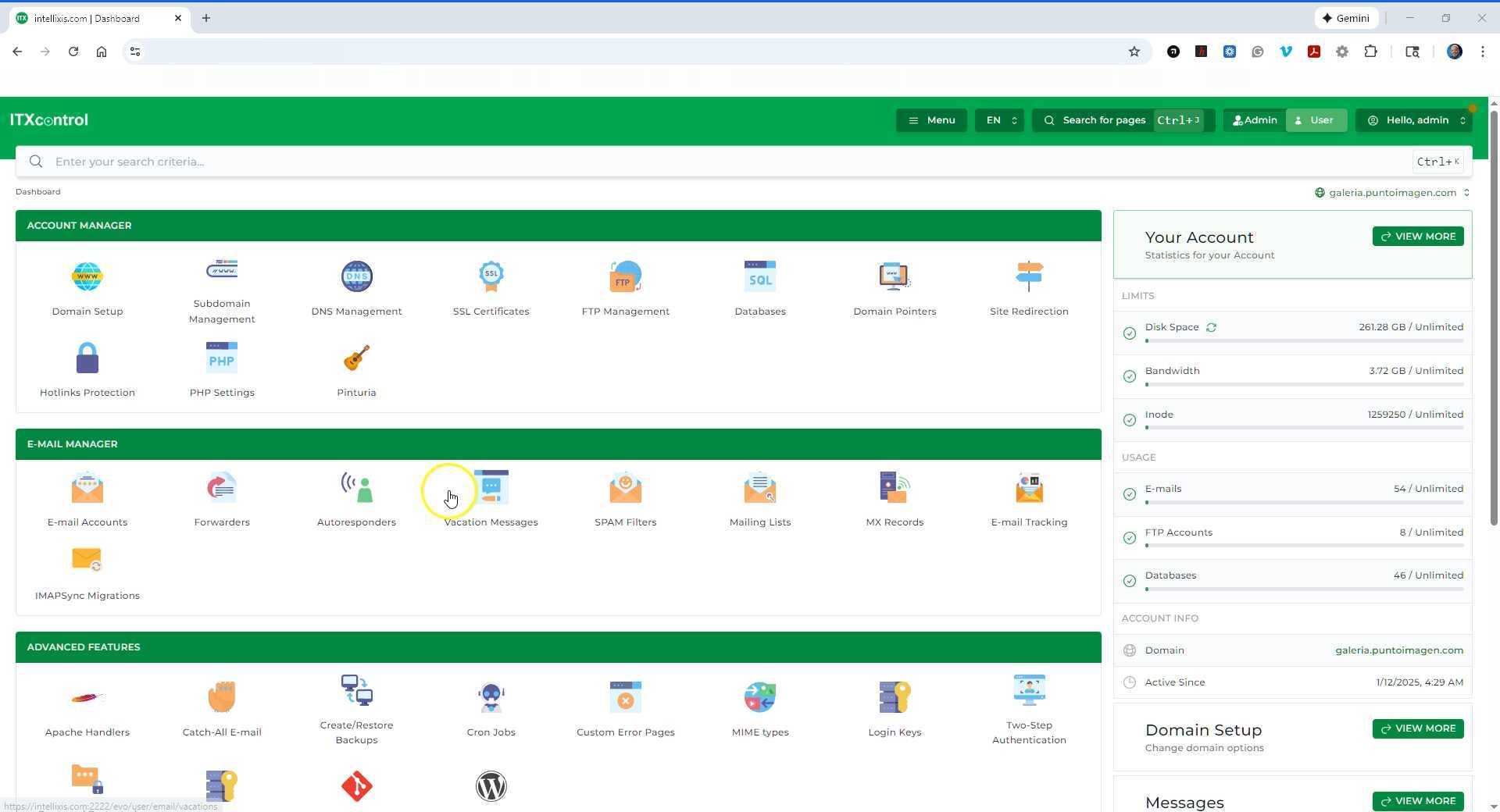
Task: Refresh Disk Space usage icon
Action: [1211, 328]
